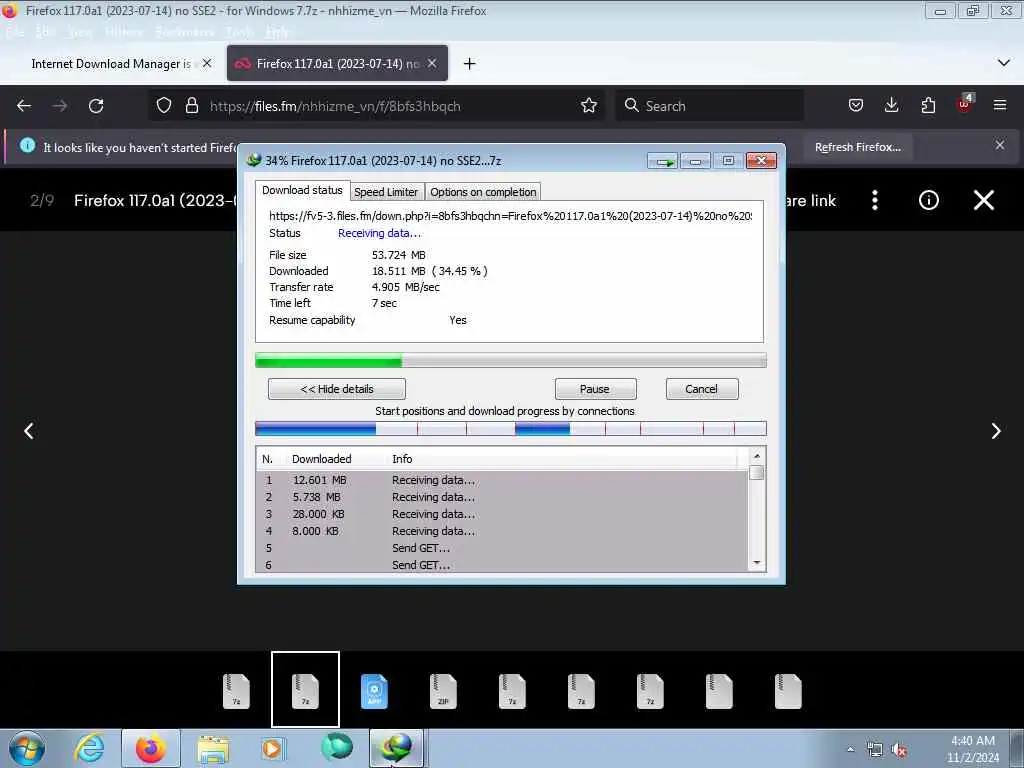This screenshot has width=1024, height=768.
Task: Click the Internet Download Manager taskbar icon
Action: pos(397,748)
